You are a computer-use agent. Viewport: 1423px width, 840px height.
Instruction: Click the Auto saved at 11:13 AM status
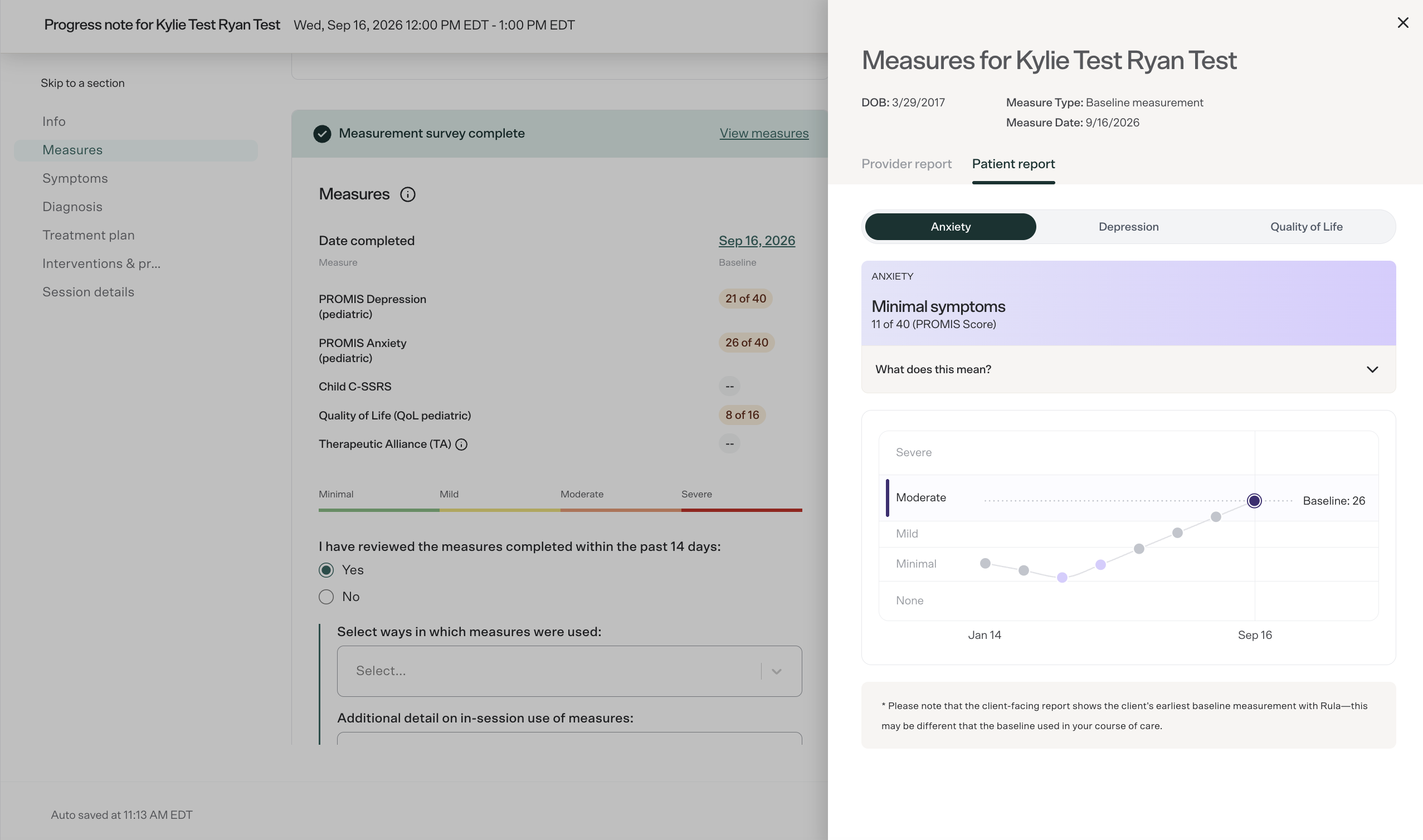[121, 815]
